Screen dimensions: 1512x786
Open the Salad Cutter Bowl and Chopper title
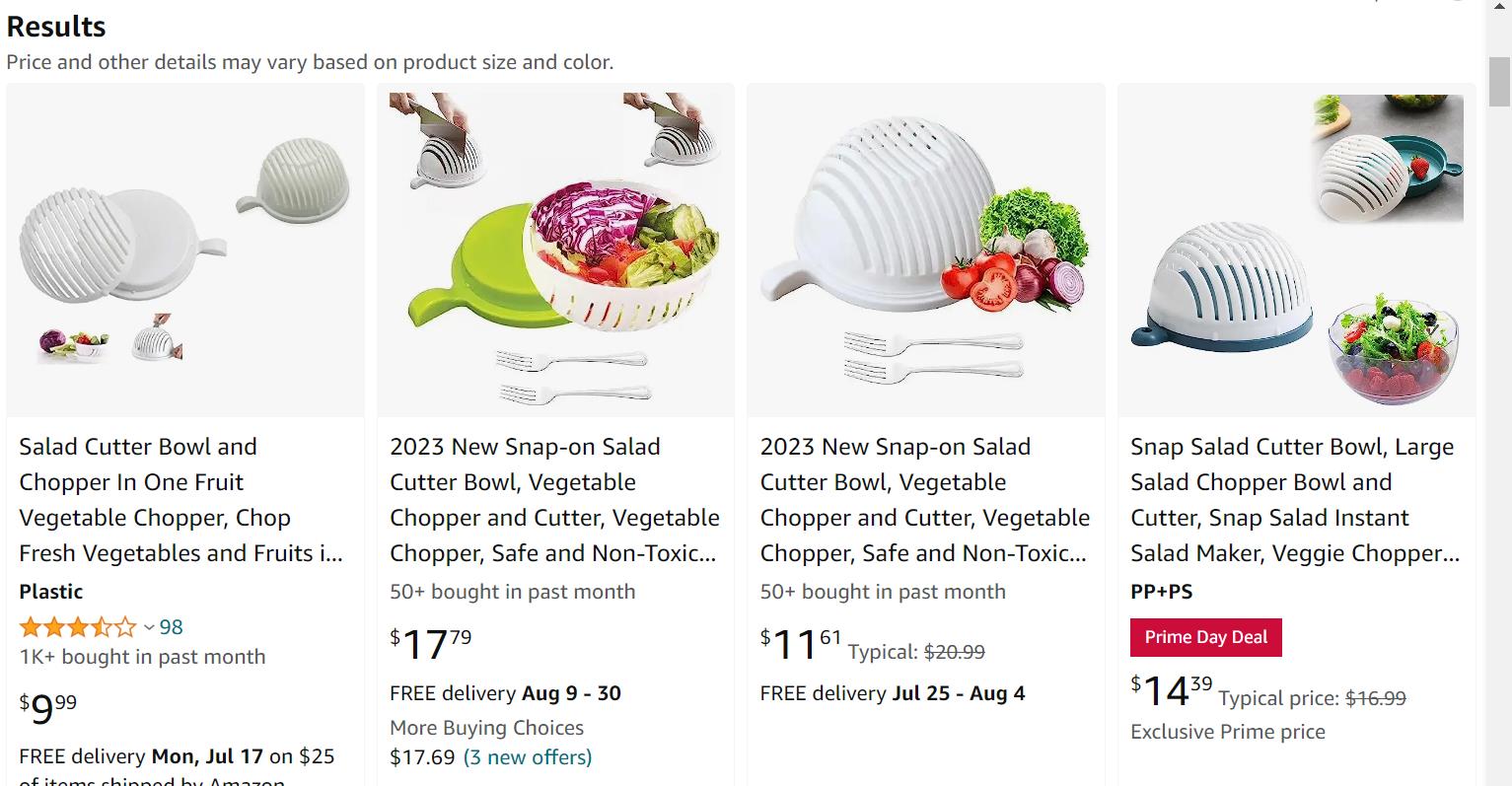coord(181,500)
